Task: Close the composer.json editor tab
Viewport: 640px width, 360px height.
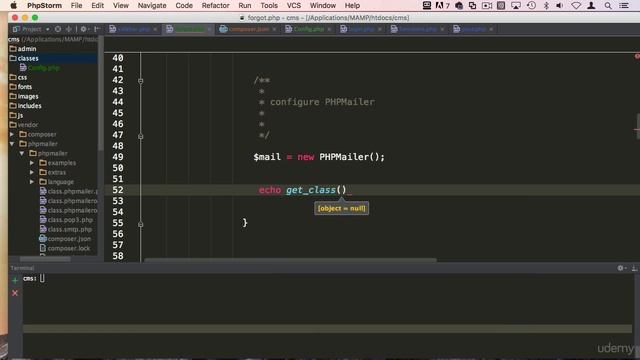Action: click(x=274, y=29)
